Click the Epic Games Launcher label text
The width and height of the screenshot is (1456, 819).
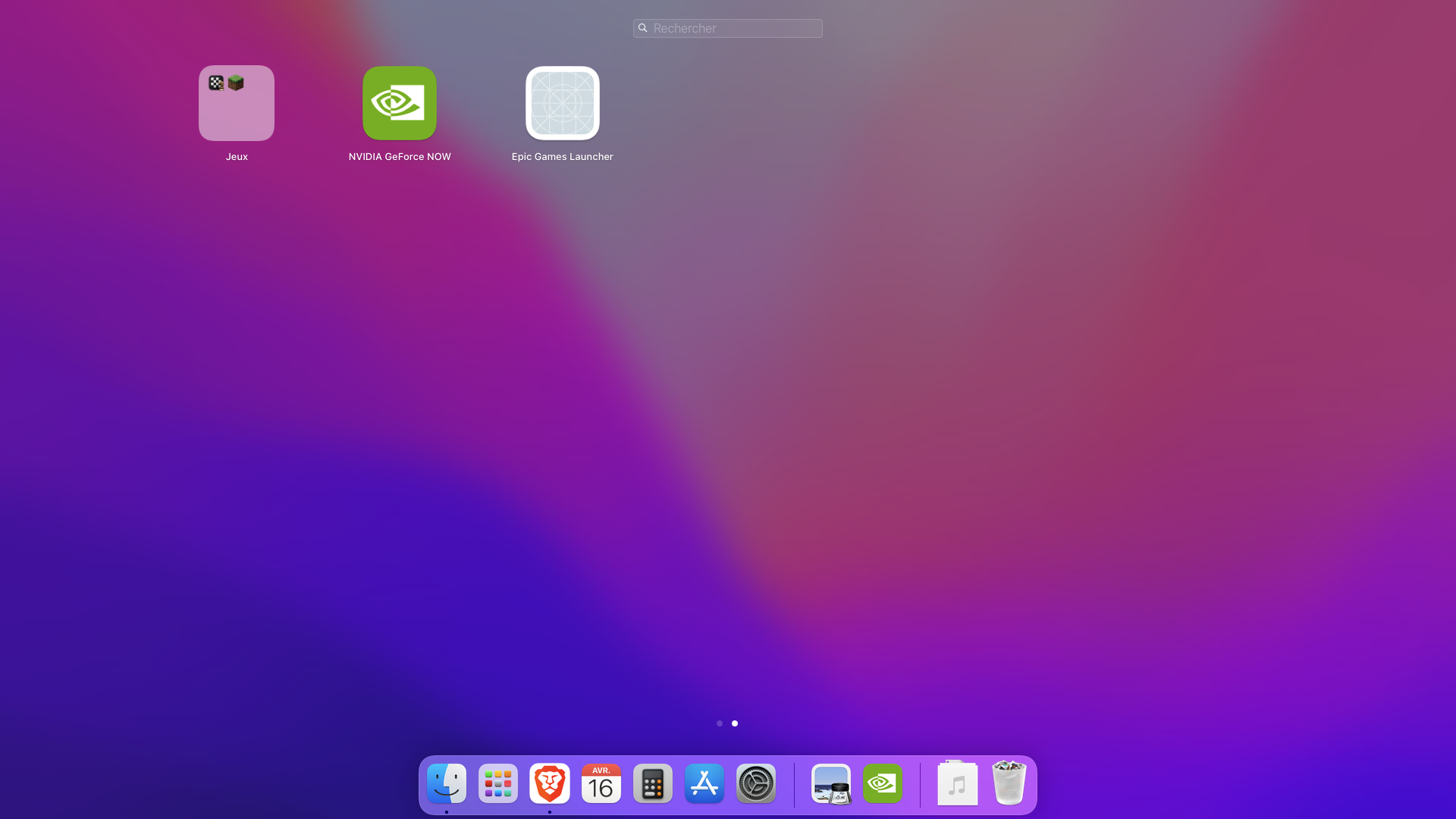(x=562, y=157)
